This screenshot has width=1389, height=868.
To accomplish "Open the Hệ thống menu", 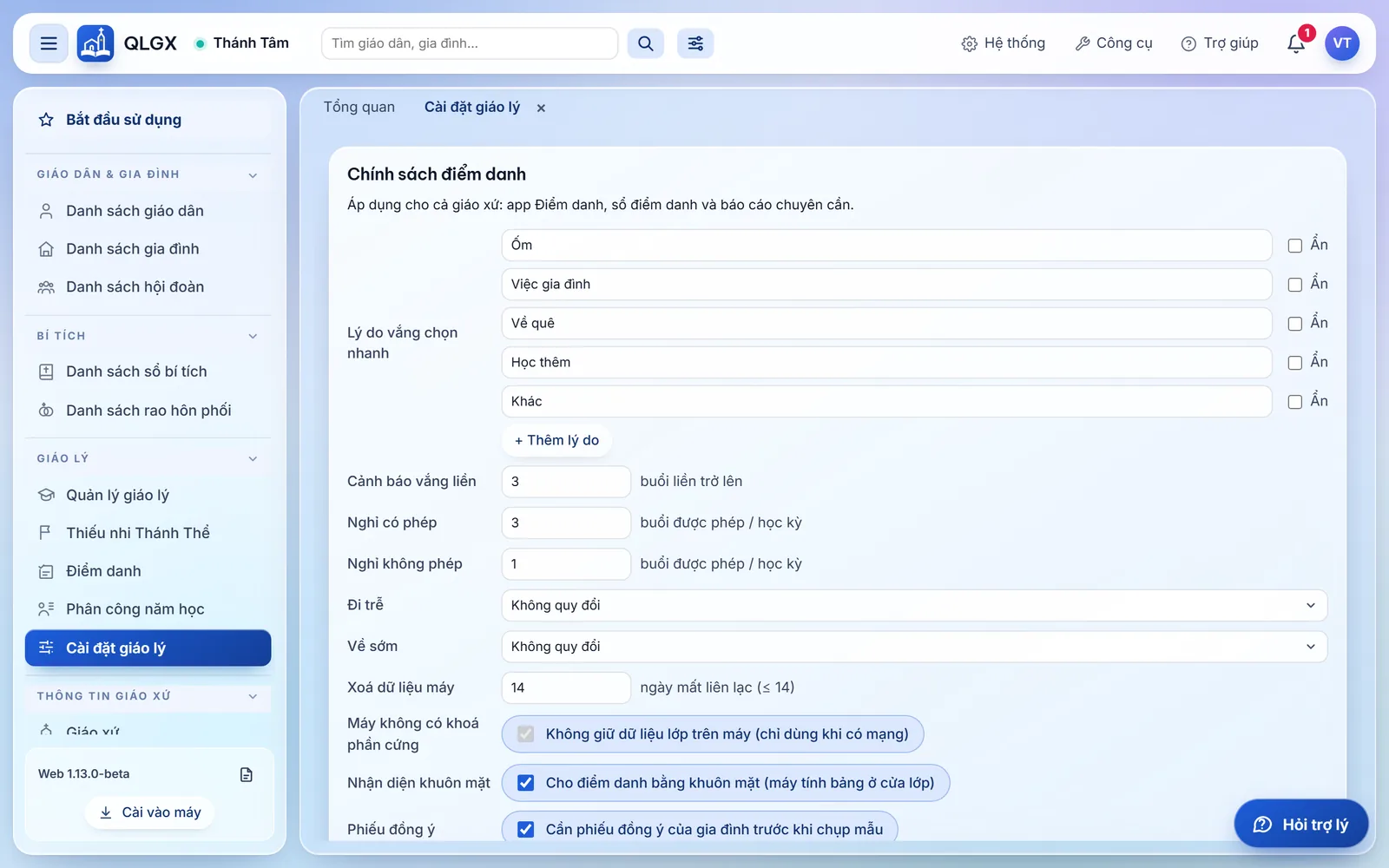I will 1003,43.
